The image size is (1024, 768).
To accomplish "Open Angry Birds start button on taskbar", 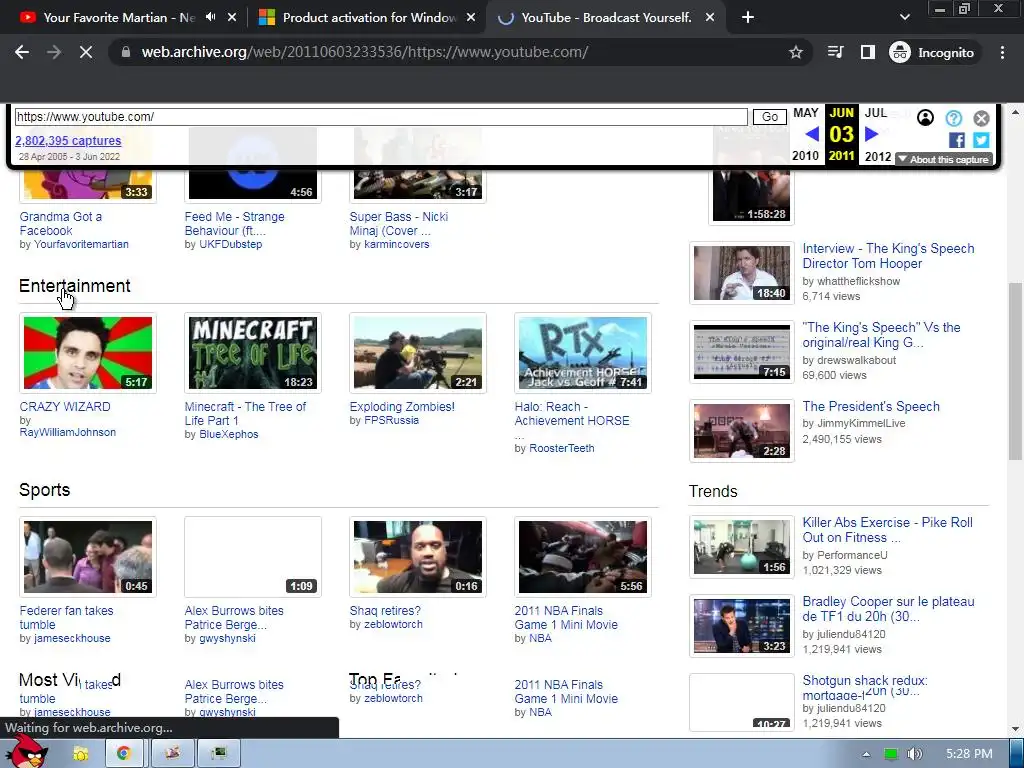I will pos(26,752).
